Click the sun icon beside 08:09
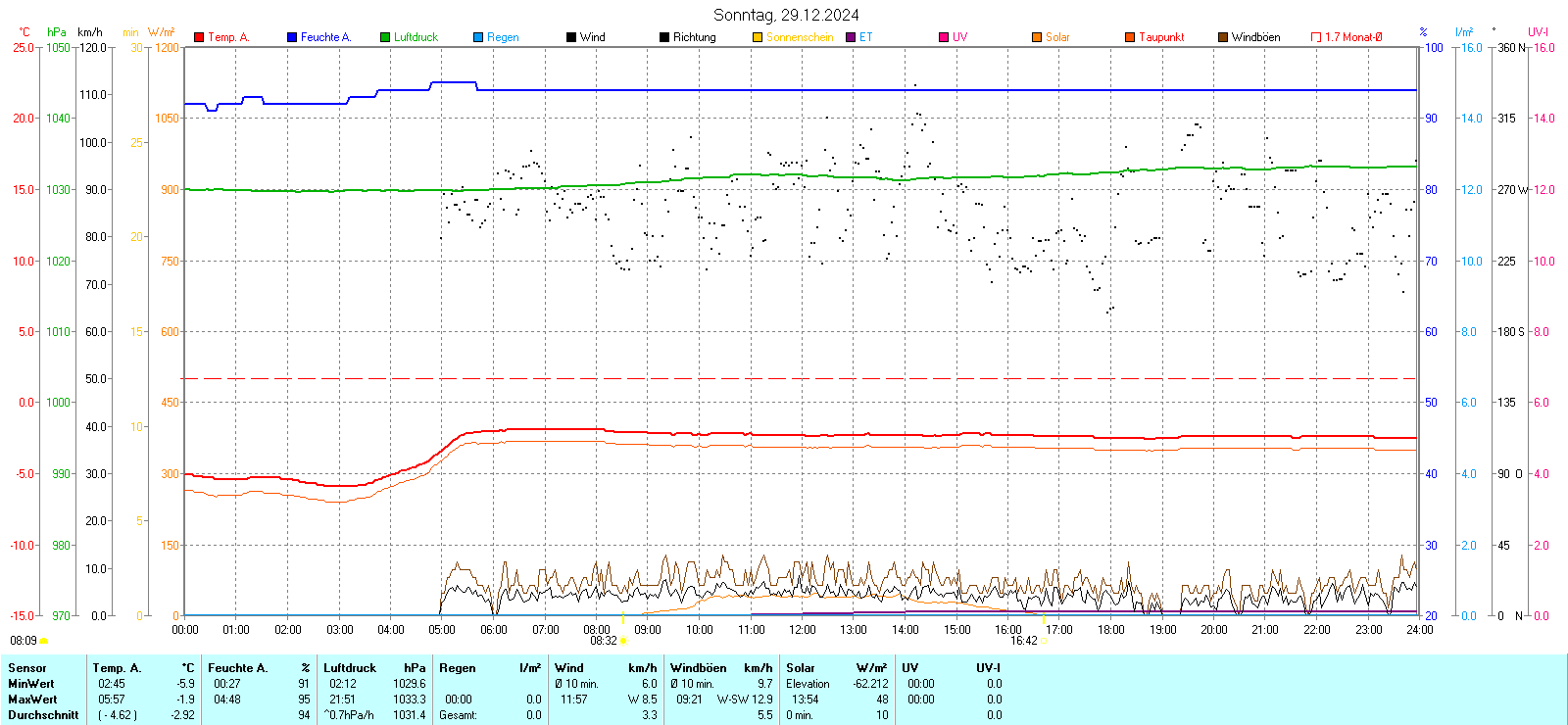The image size is (1568, 725). [43, 641]
